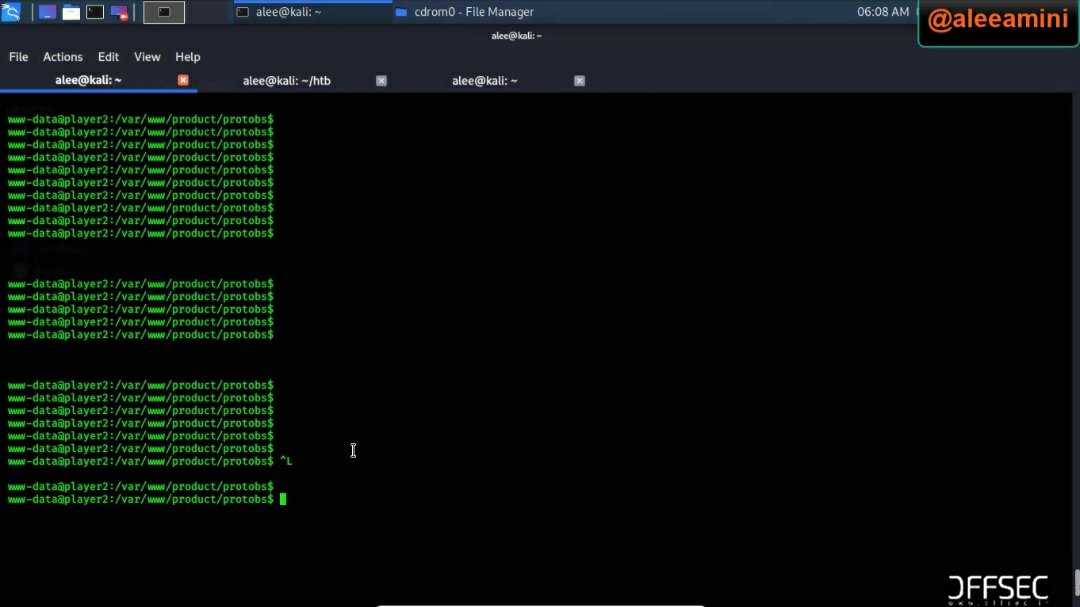Open the Actions menu
This screenshot has height=607, width=1080.
pyautogui.click(x=62, y=57)
